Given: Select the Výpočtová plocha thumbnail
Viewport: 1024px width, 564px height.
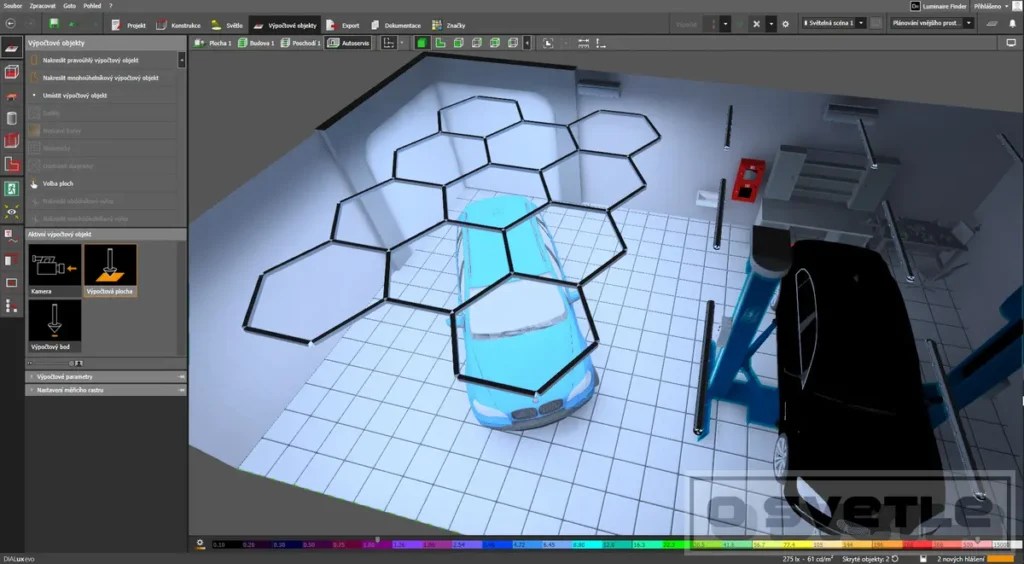Looking at the screenshot, I should point(110,270).
